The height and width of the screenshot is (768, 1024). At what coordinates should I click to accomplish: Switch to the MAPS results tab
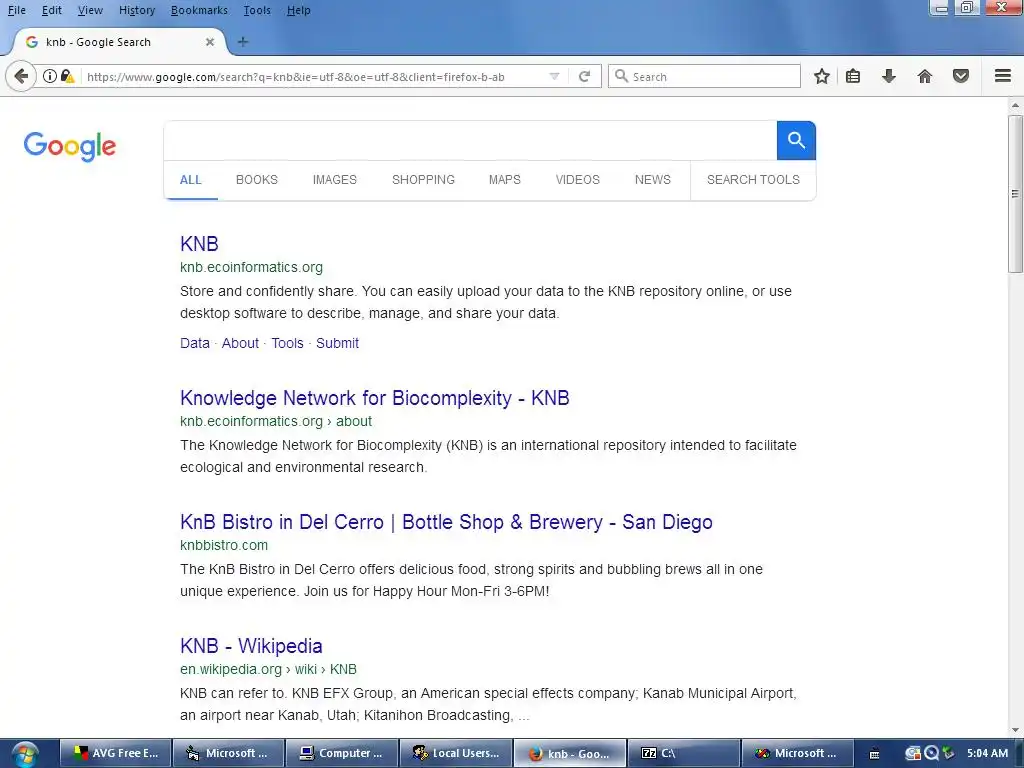(505, 180)
